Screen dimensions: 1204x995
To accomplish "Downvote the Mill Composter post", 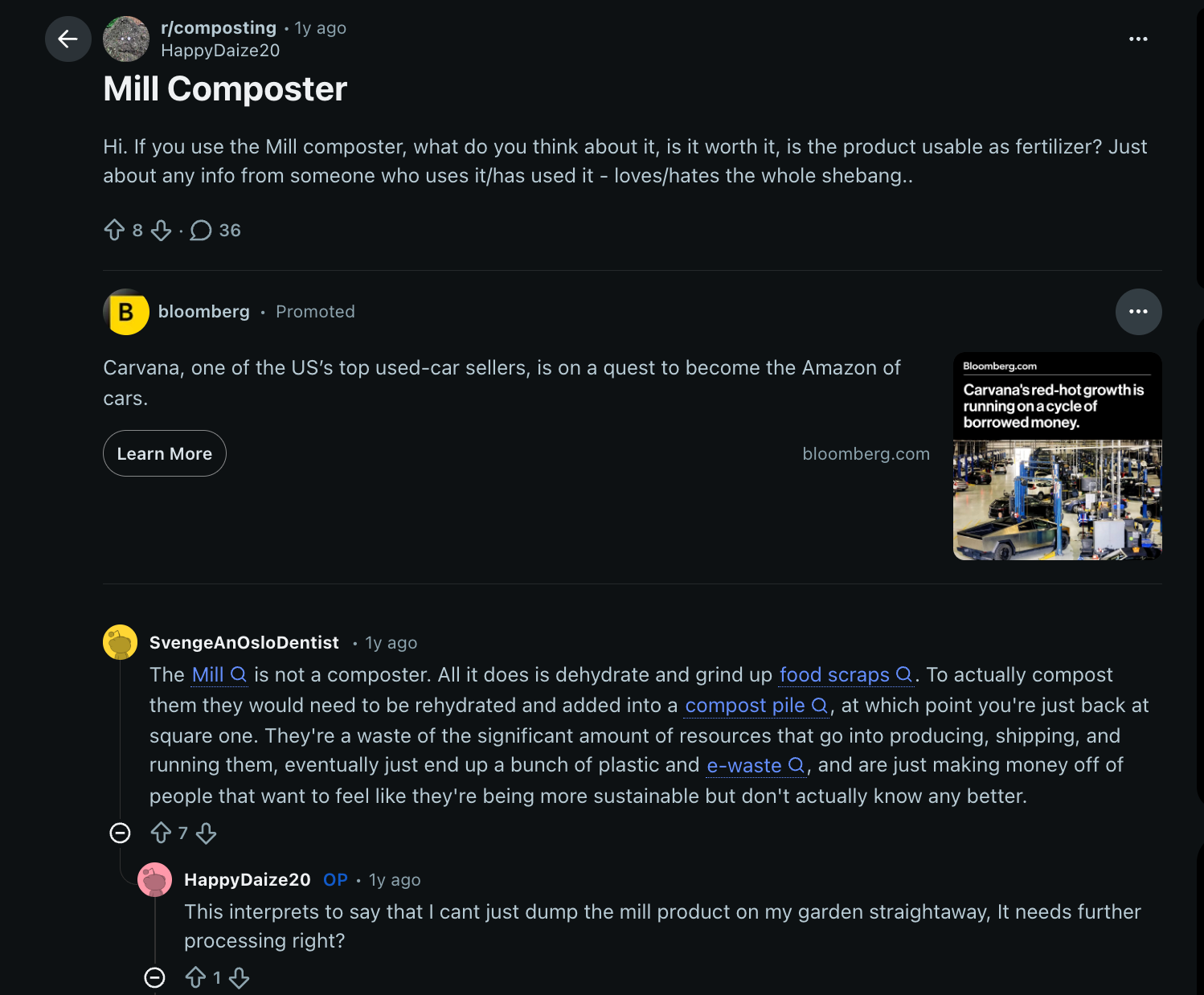I will pyautogui.click(x=162, y=231).
